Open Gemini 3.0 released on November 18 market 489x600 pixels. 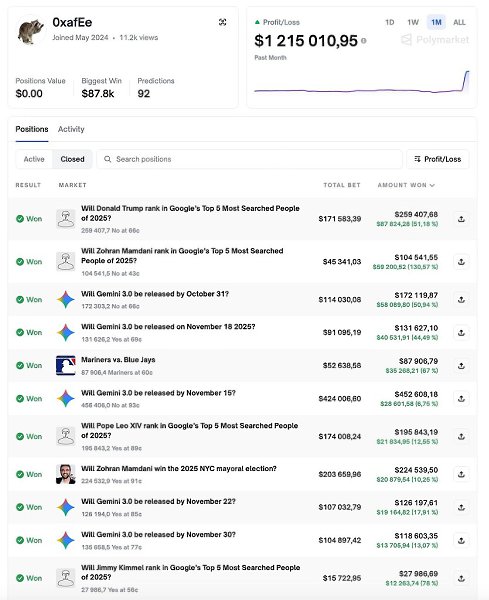[x=168, y=327]
